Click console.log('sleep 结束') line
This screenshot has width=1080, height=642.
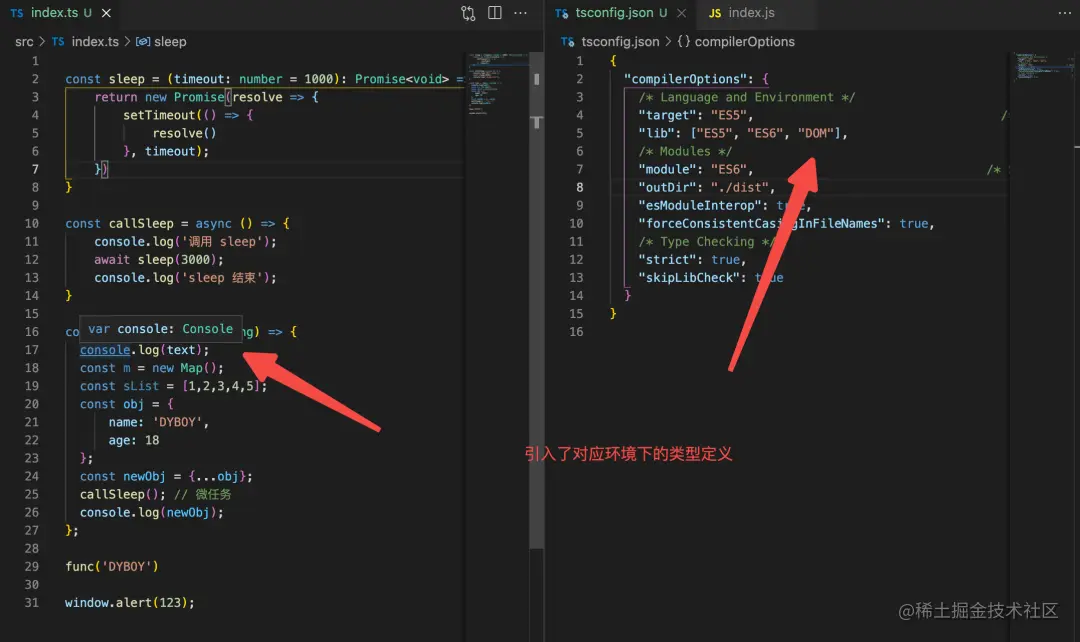coord(185,278)
